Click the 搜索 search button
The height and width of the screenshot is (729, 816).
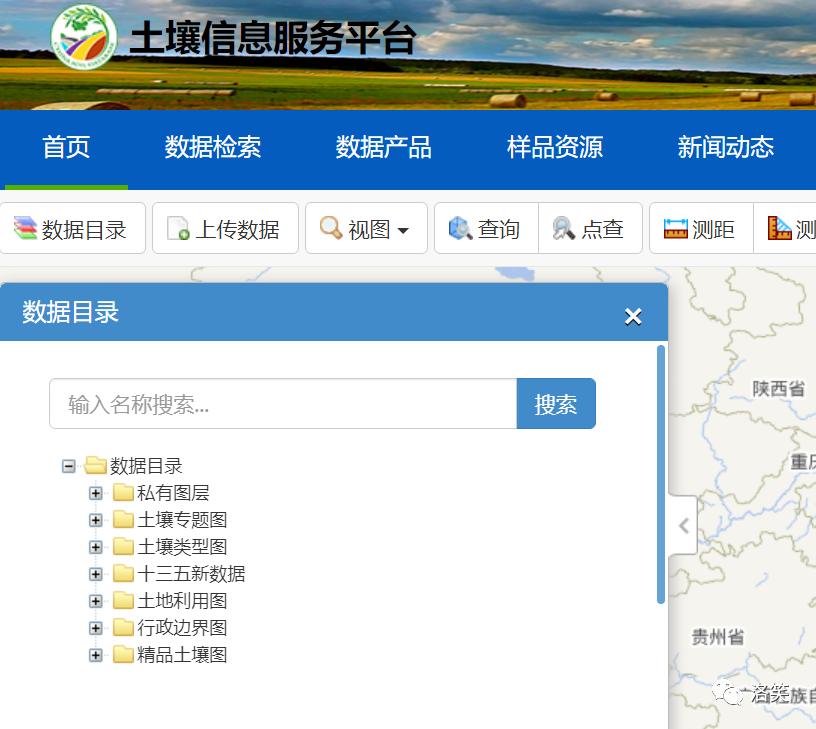(x=556, y=403)
